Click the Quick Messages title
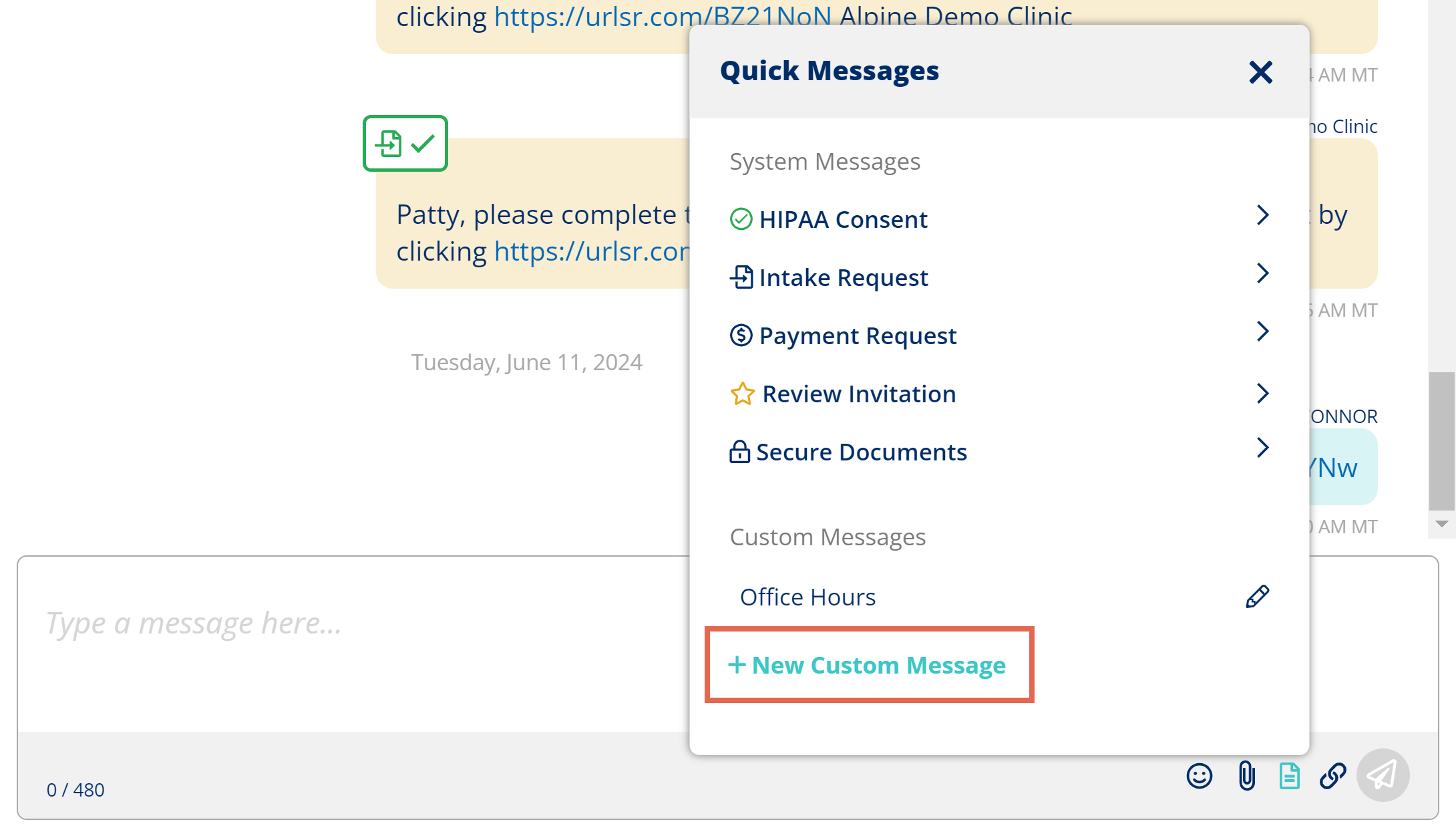 point(830,71)
